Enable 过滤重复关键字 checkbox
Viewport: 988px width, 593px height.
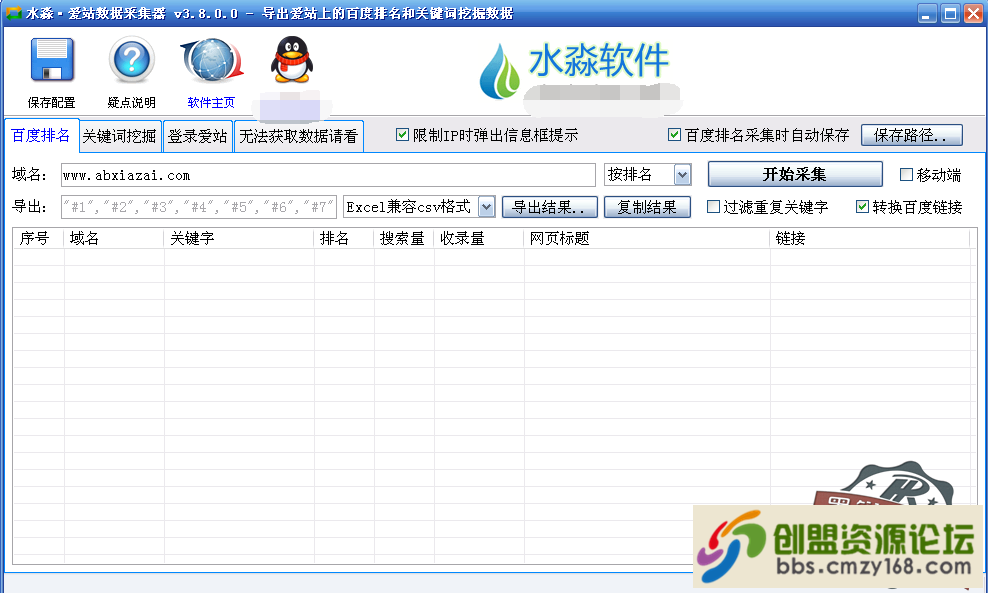(x=713, y=207)
